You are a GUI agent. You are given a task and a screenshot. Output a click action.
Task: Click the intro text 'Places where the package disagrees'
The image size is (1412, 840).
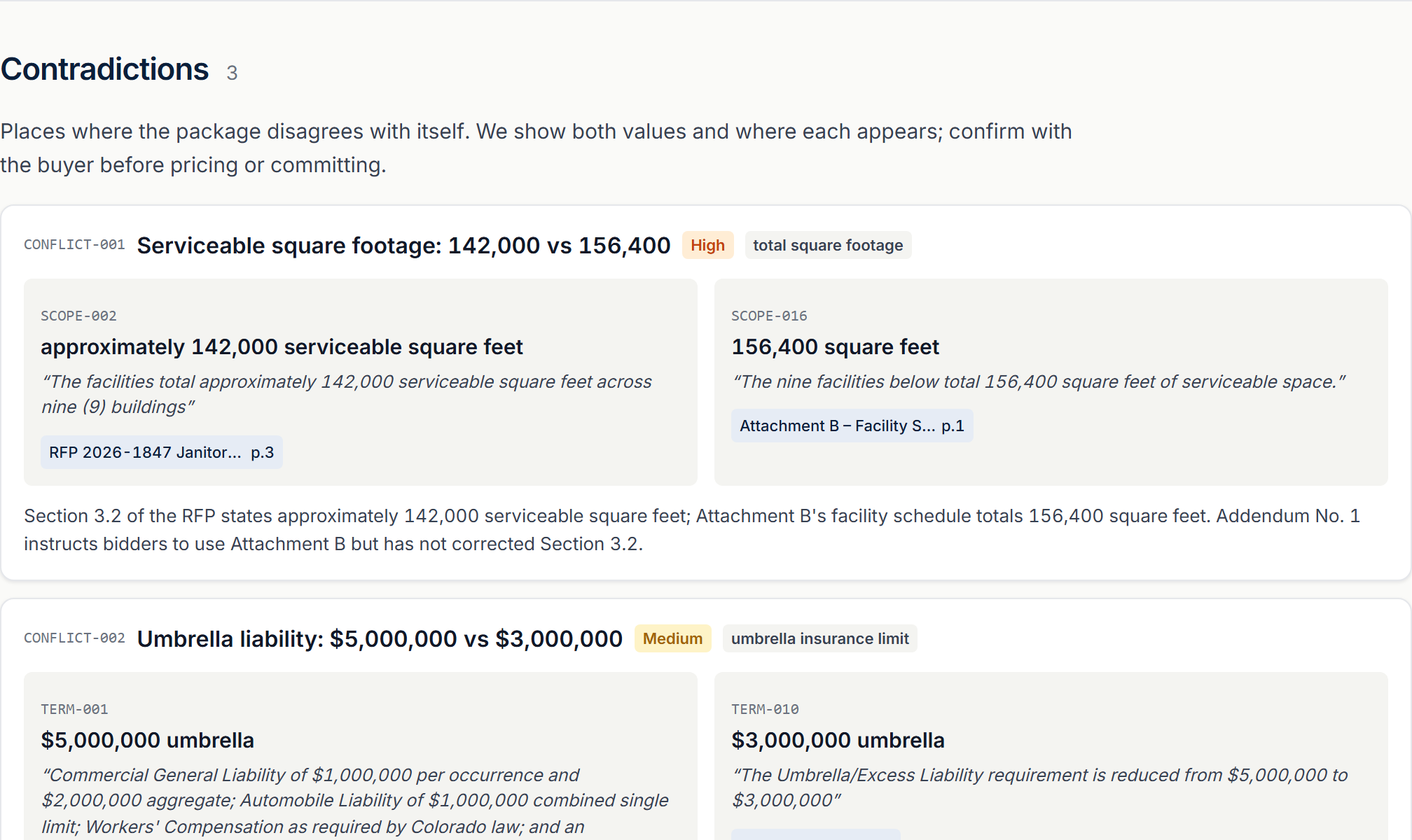(x=536, y=148)
